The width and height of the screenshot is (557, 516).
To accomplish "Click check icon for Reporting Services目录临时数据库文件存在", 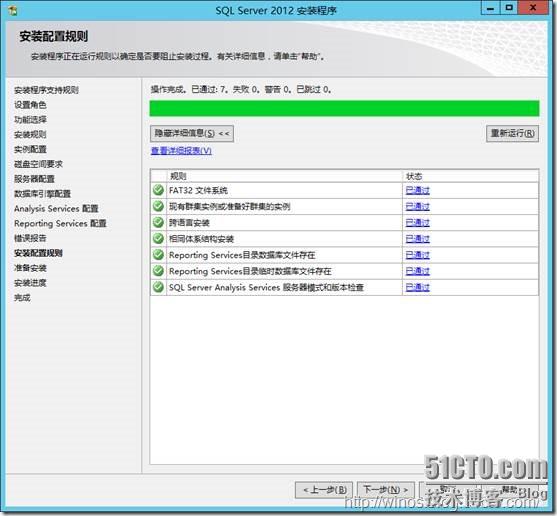I will point(158,271).
